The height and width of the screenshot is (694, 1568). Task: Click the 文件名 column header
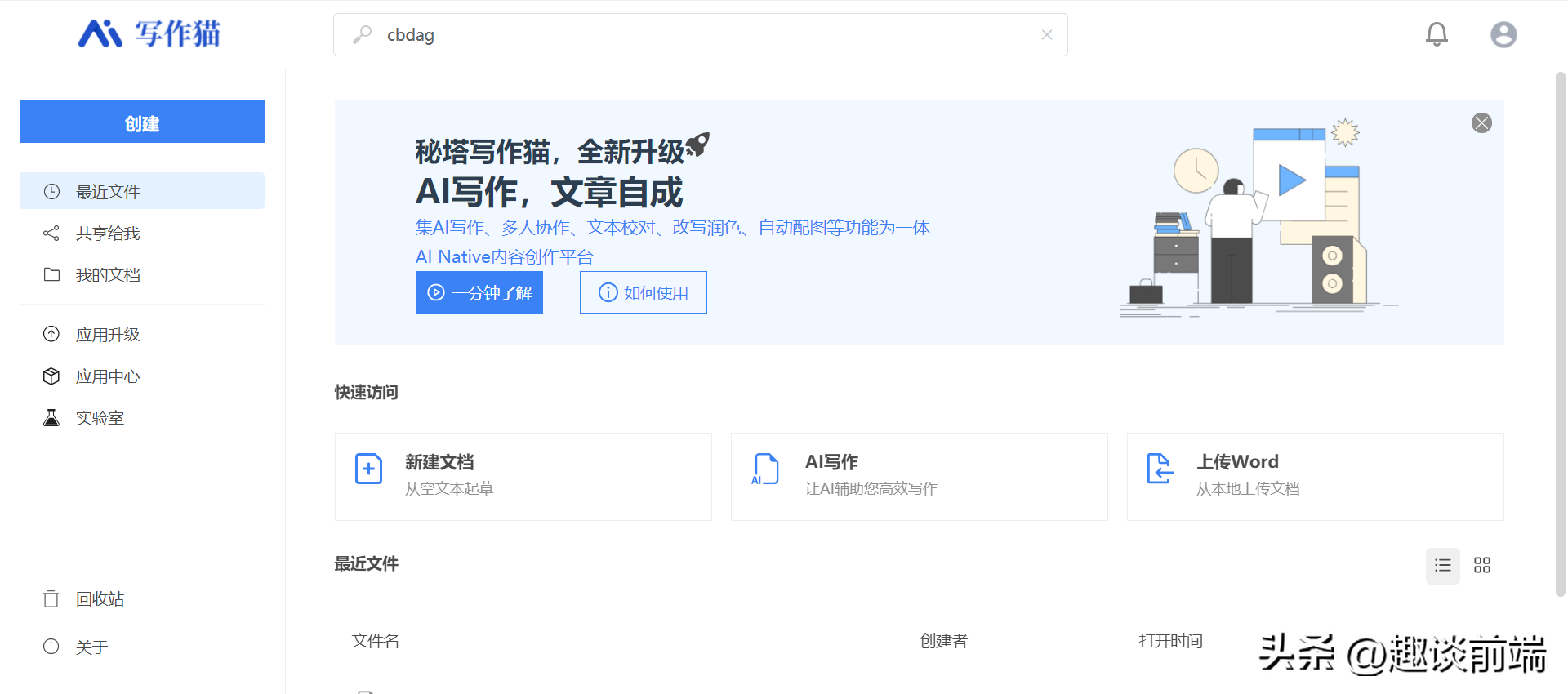click(376, 641)
